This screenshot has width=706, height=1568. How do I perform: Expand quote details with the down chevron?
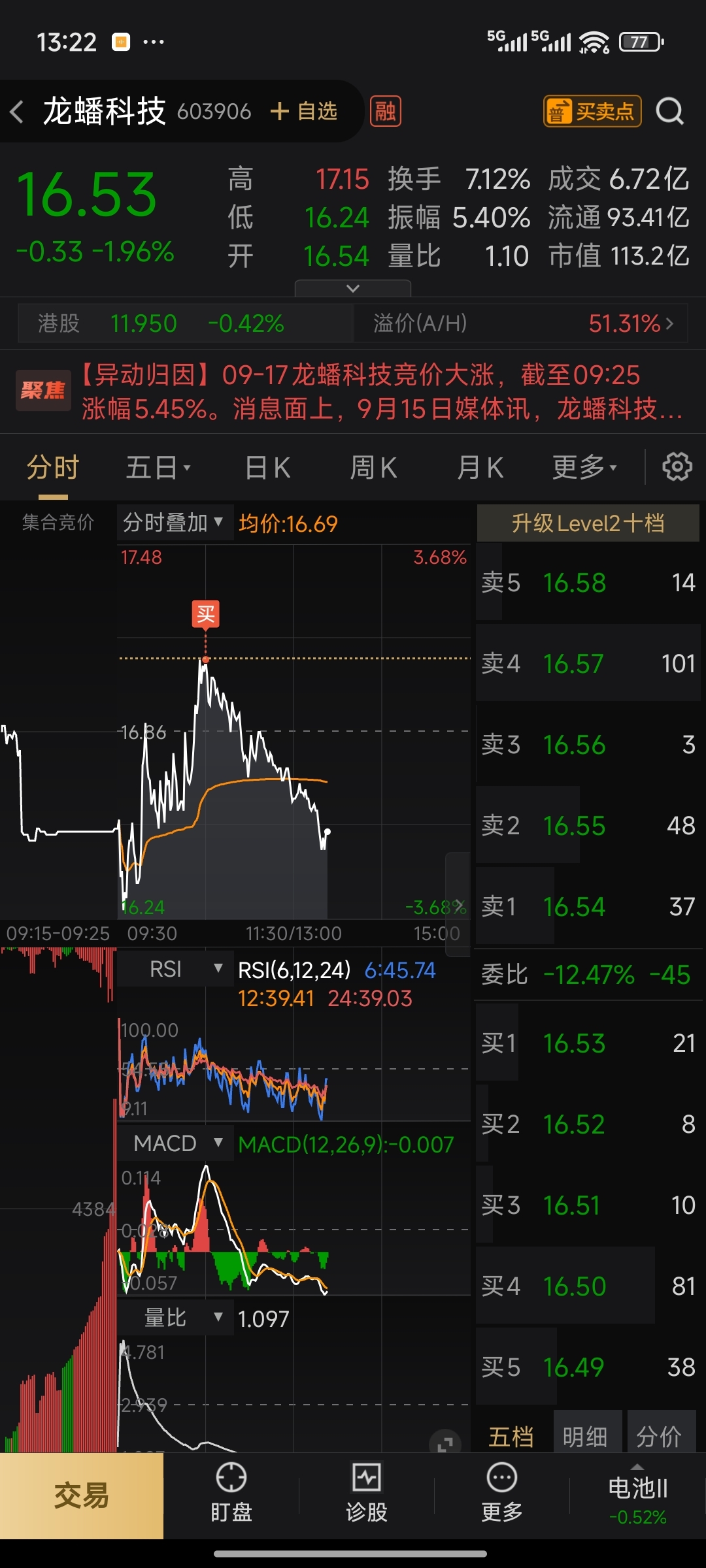click(353, 288)
